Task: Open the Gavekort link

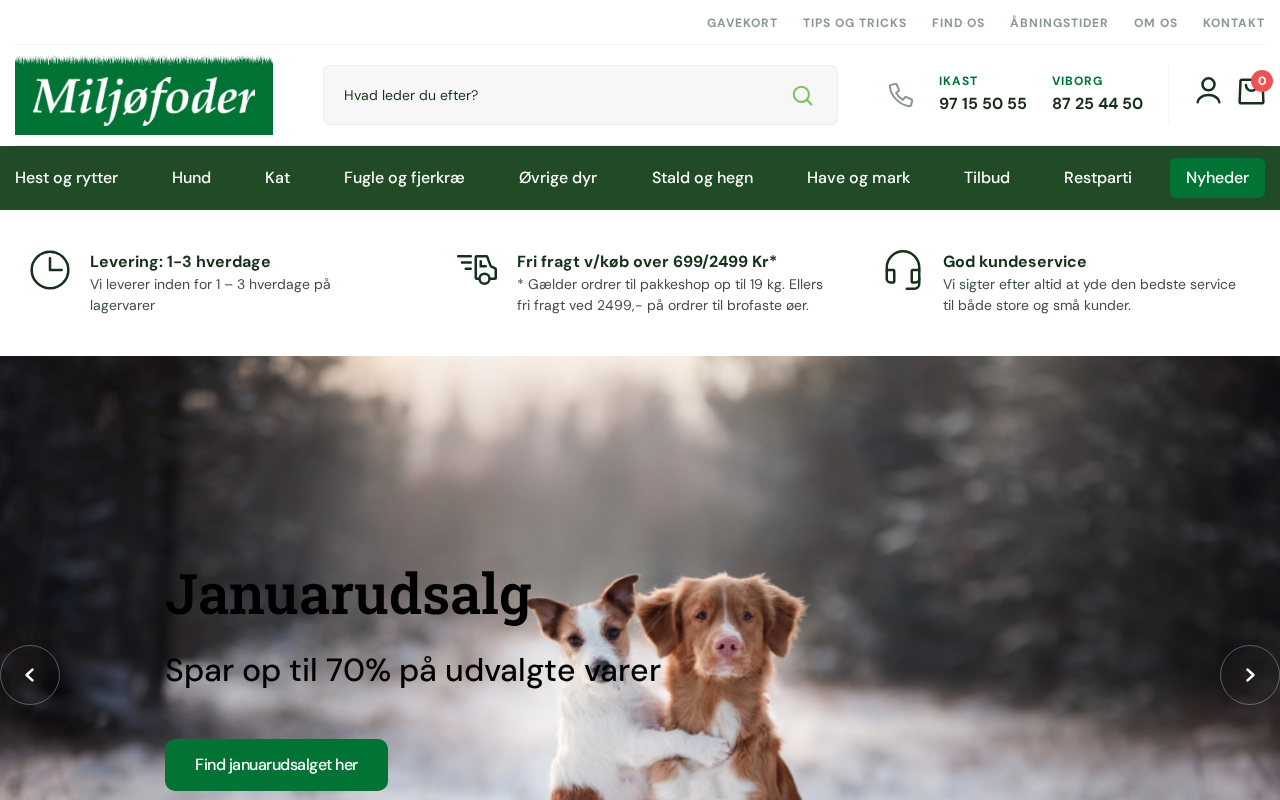Action: coord(742,23)
